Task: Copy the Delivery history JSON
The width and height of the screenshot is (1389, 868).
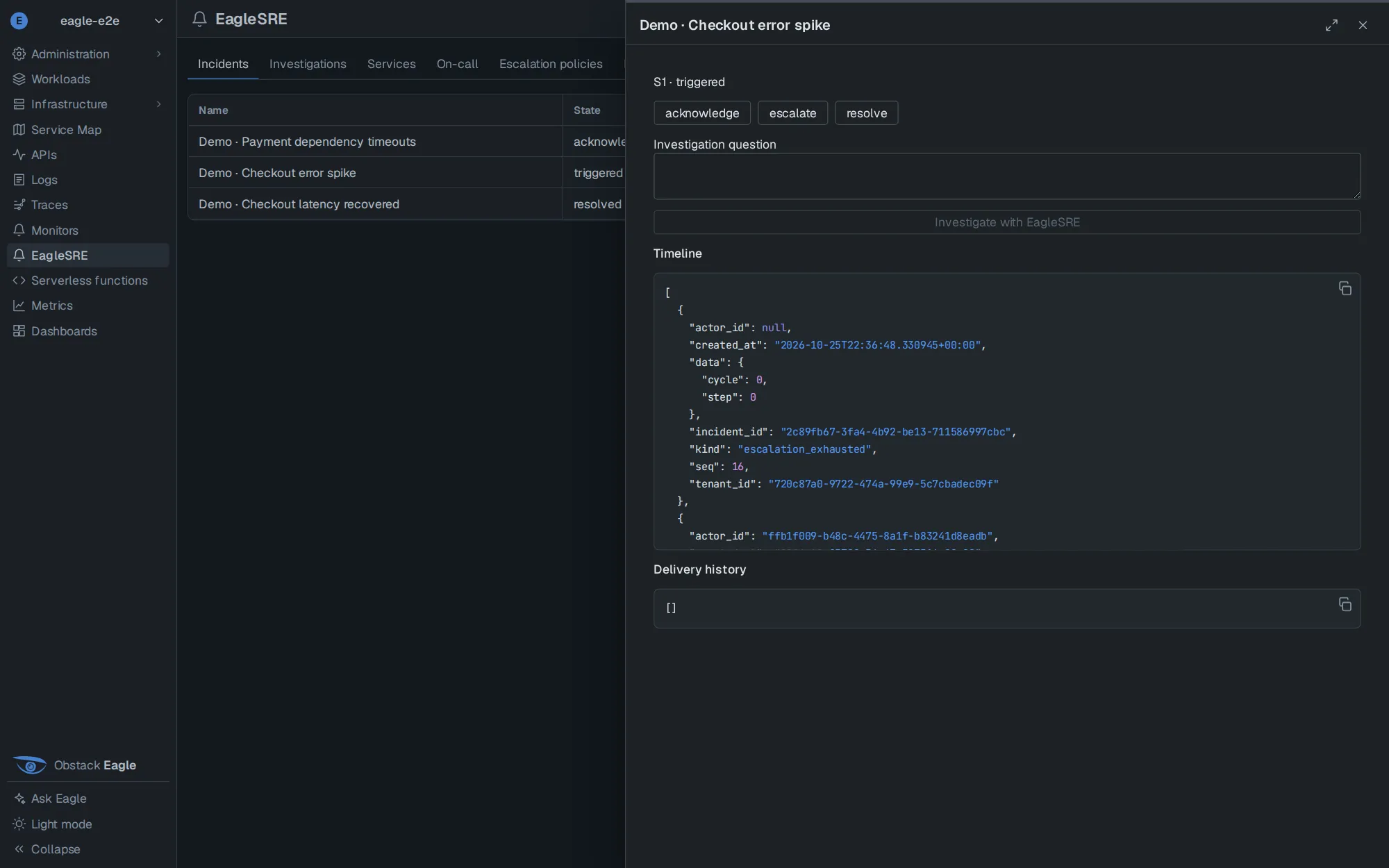Action: 1345,604
